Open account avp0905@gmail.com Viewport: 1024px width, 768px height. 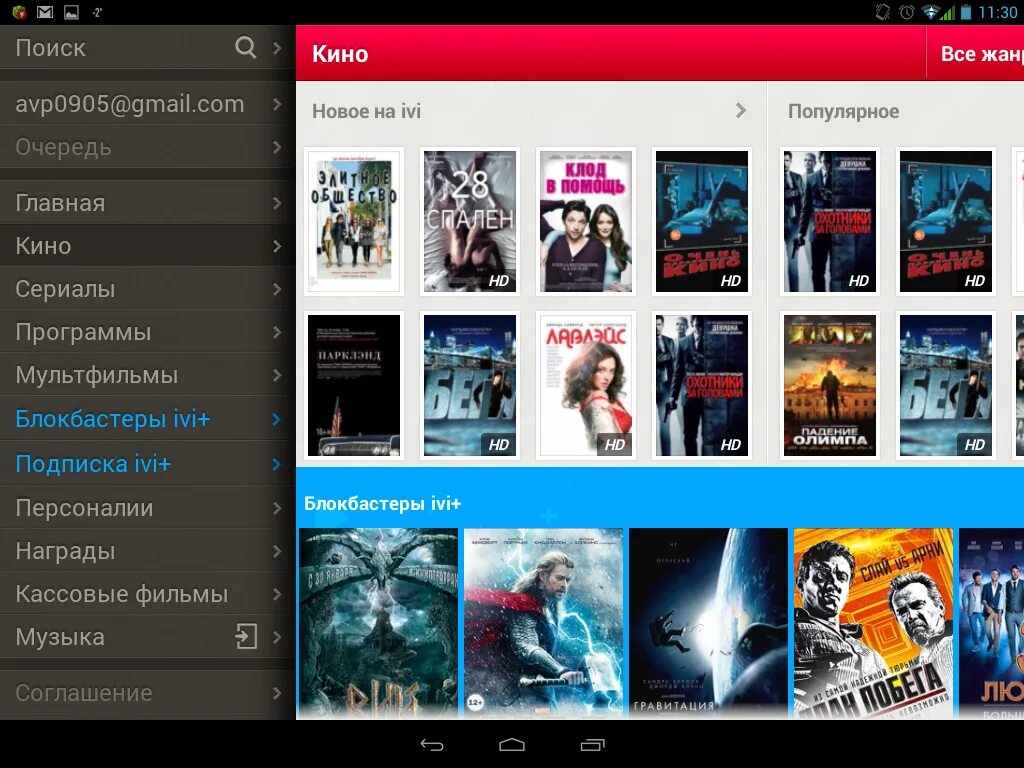tap(148, 104)
